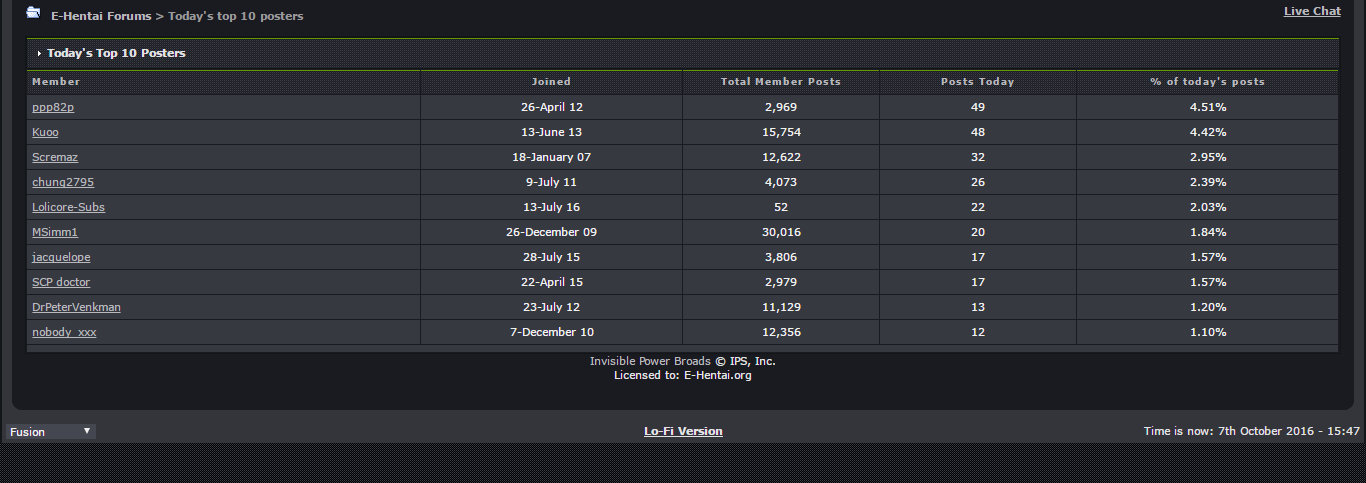Image resolution: width=1366 pixels, height=483 pixels.
Task: View MSimm1's profile page
Action: click(x=55, y=232)
